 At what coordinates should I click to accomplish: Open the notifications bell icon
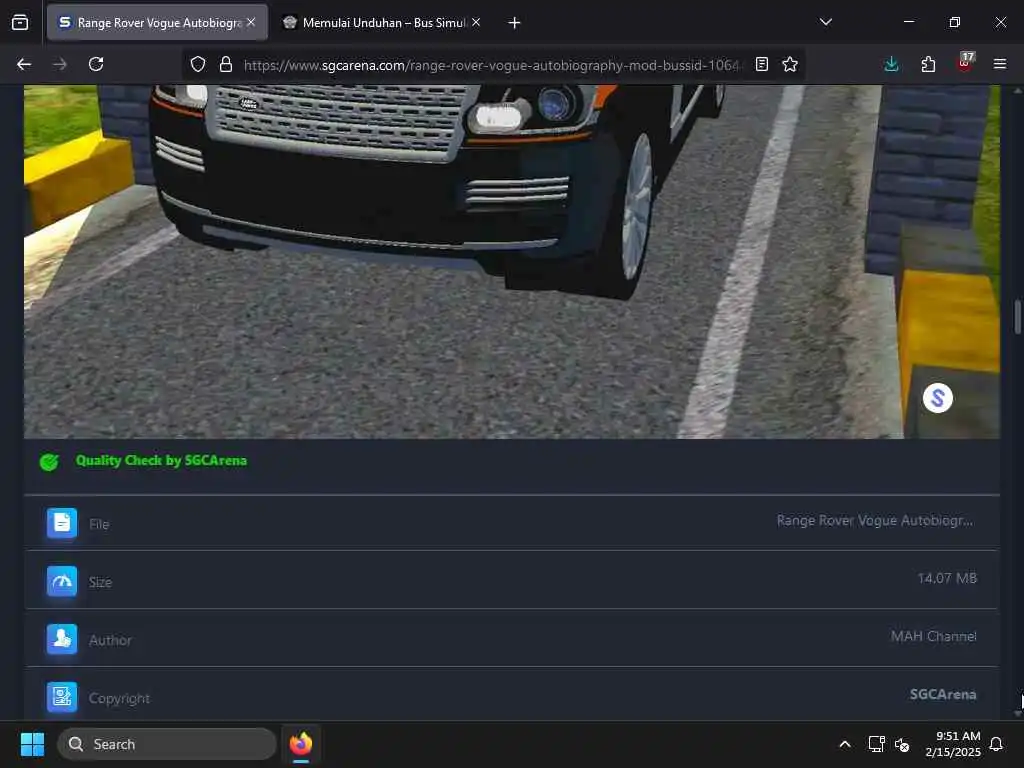click(x=996, y=744)
